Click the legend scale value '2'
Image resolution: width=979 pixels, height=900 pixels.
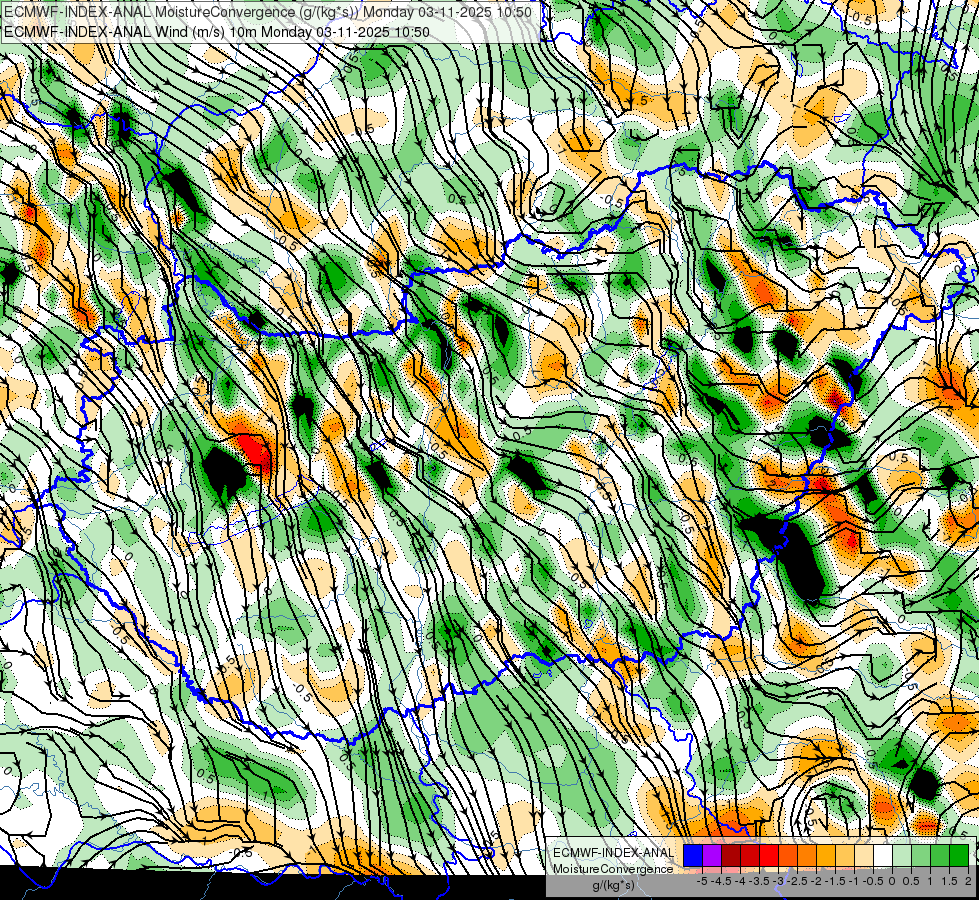(x=968, y=881)
